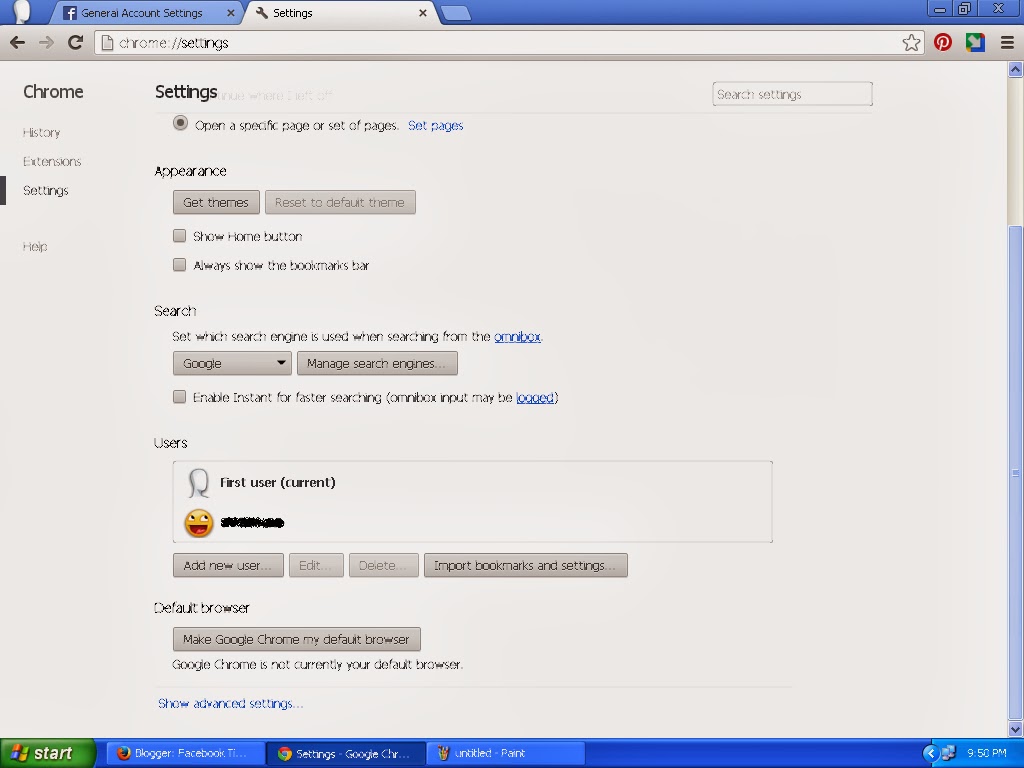
Task: Select the smiley face user avatar
Action: tap(199, 523)
